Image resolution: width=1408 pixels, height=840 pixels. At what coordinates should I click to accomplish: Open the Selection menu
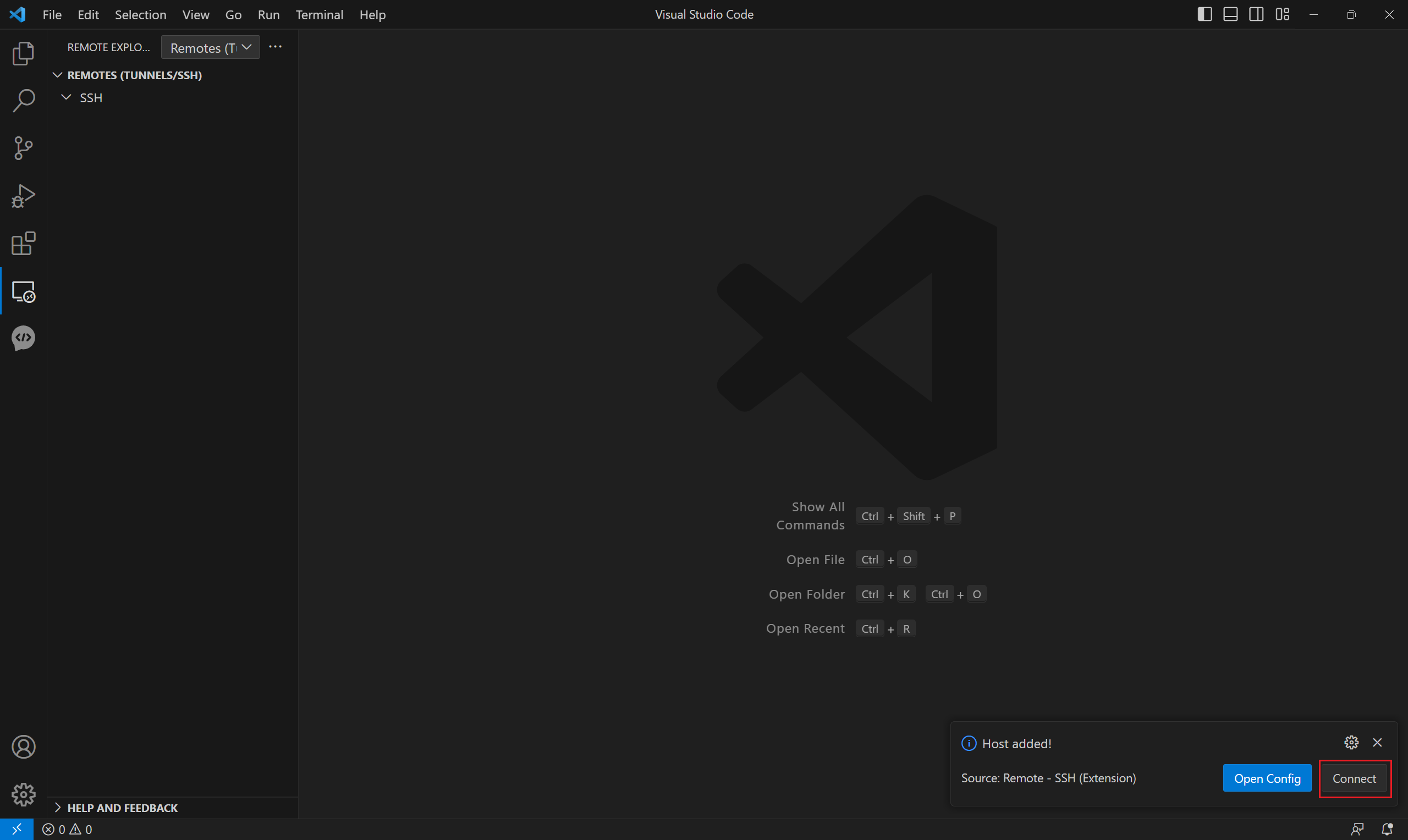(140, 15)
